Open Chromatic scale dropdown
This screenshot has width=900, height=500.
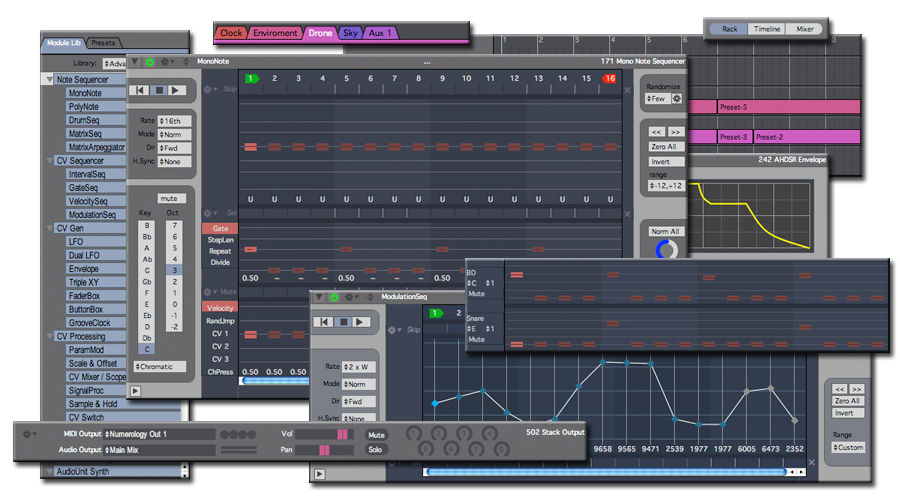(160, 366)
